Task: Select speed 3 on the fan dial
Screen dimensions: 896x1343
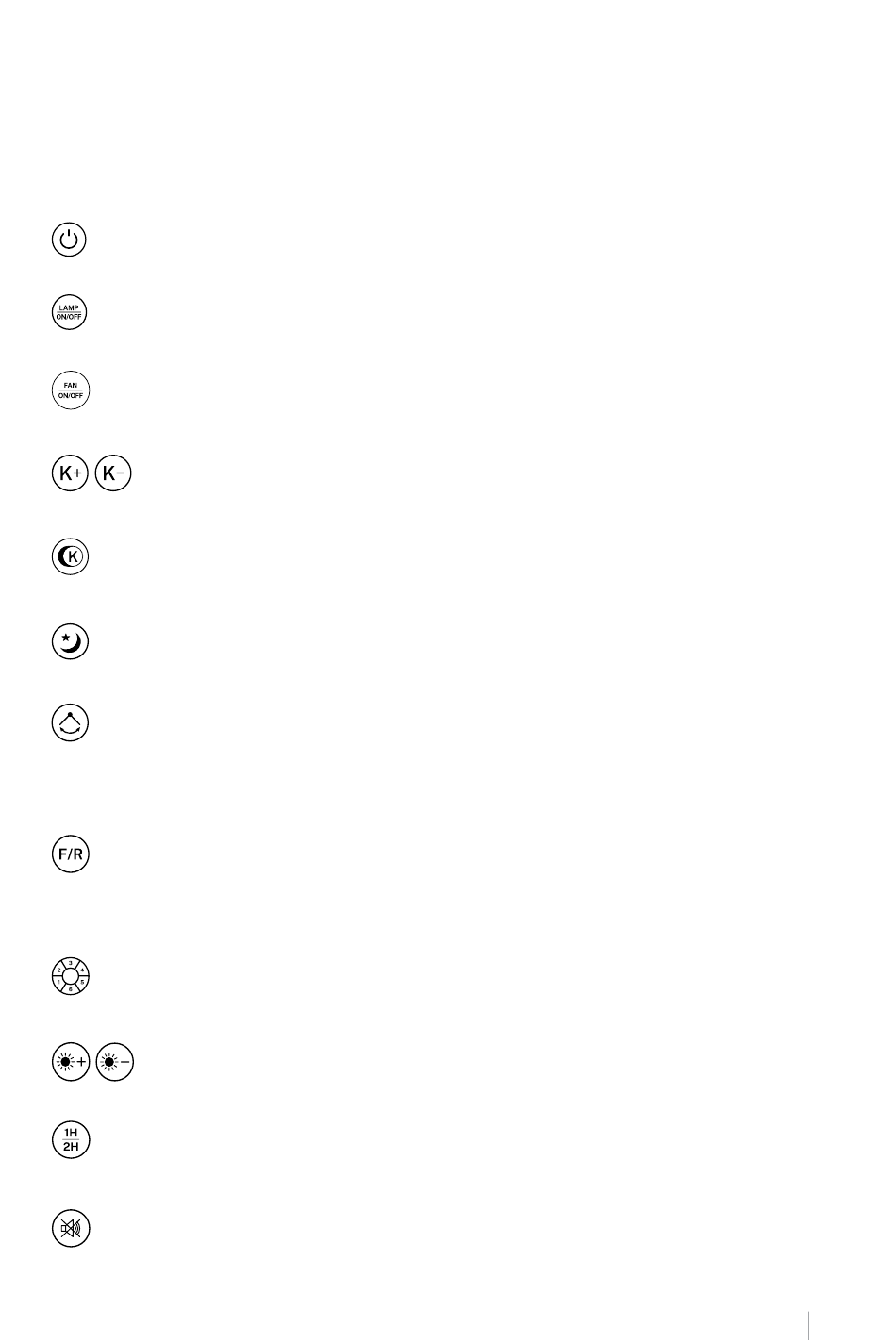Action: pyautogui.click(x=71, y=963)
